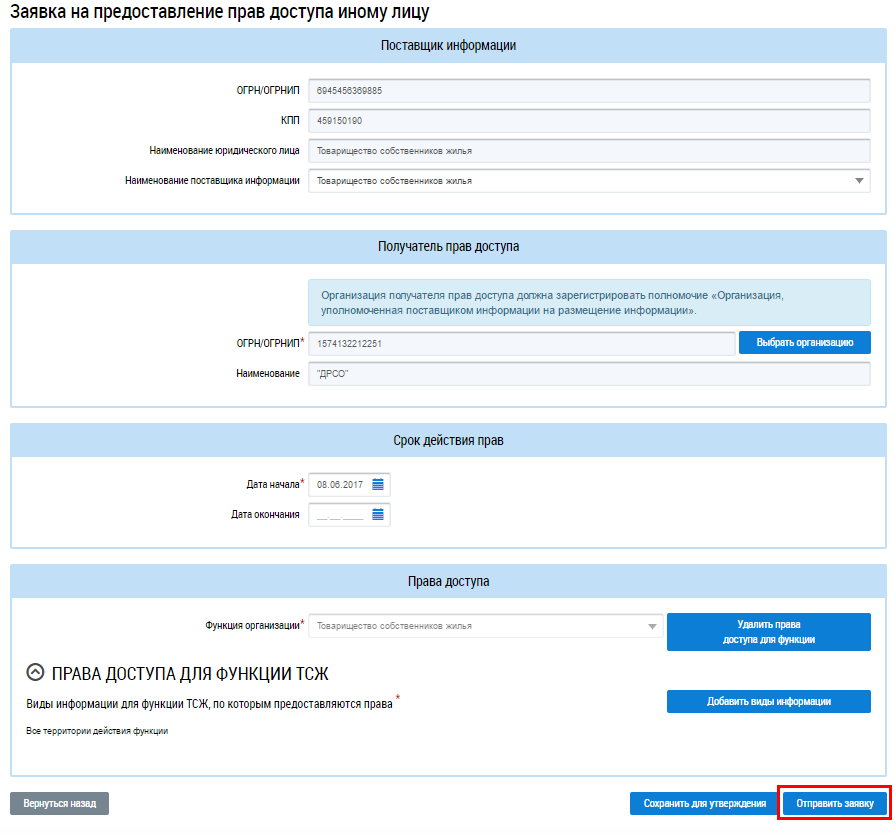The image size is (895, 834).
Task: Click inside the Дата начала date field
Action: pyautogui.click(x=338, y=484)
